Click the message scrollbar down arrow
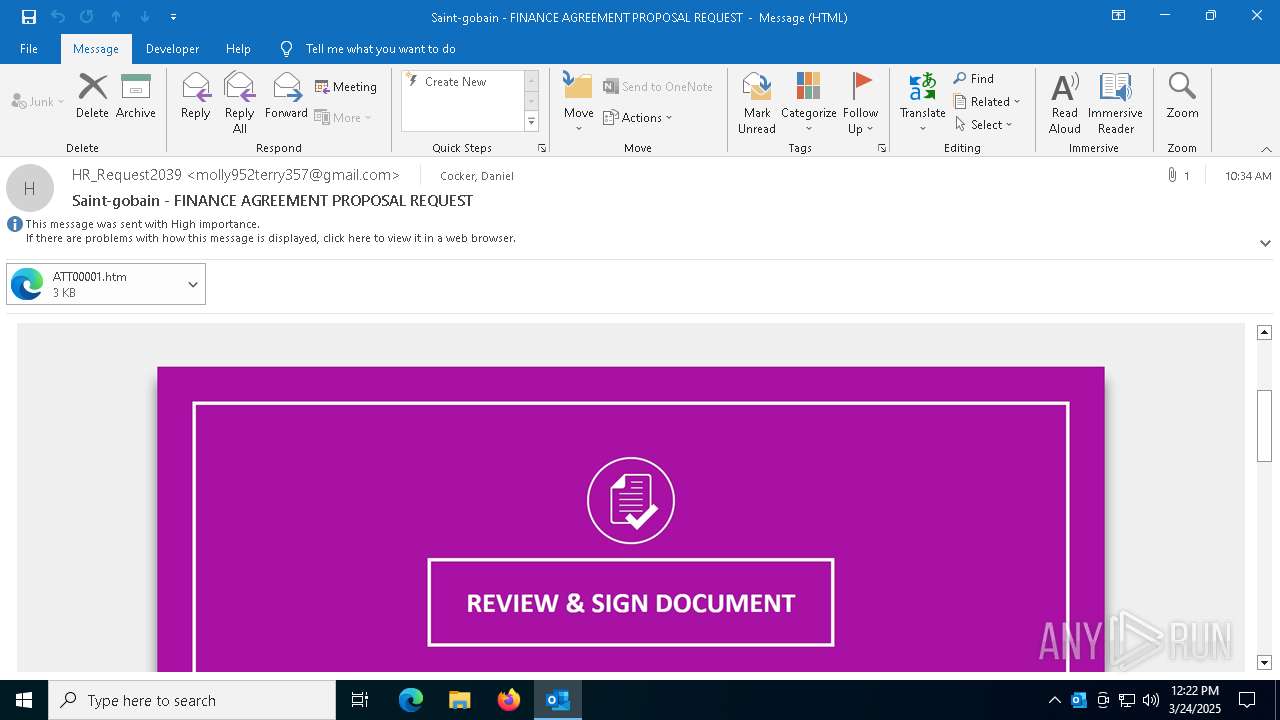Viewport: 1280px width, 720px height. pyautogui.click(x=1264, y=663)
